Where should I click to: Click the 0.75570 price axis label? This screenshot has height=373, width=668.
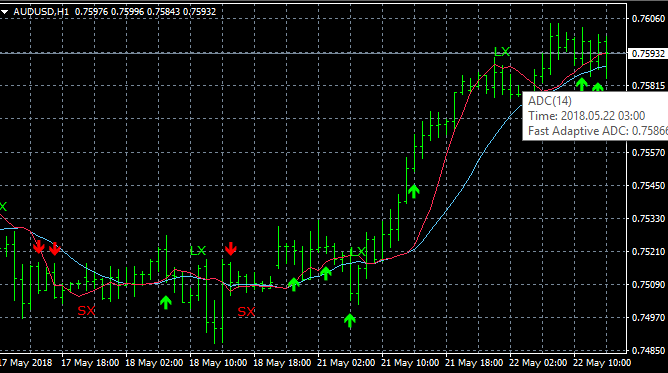(648, 152)
